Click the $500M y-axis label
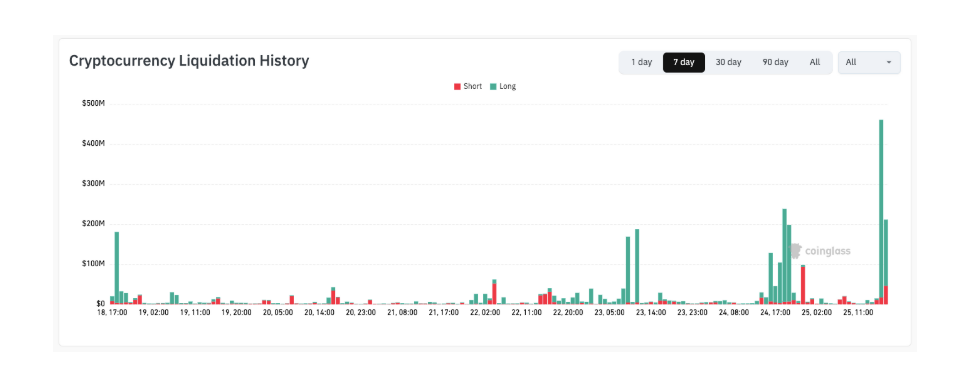 coord(94,104)
